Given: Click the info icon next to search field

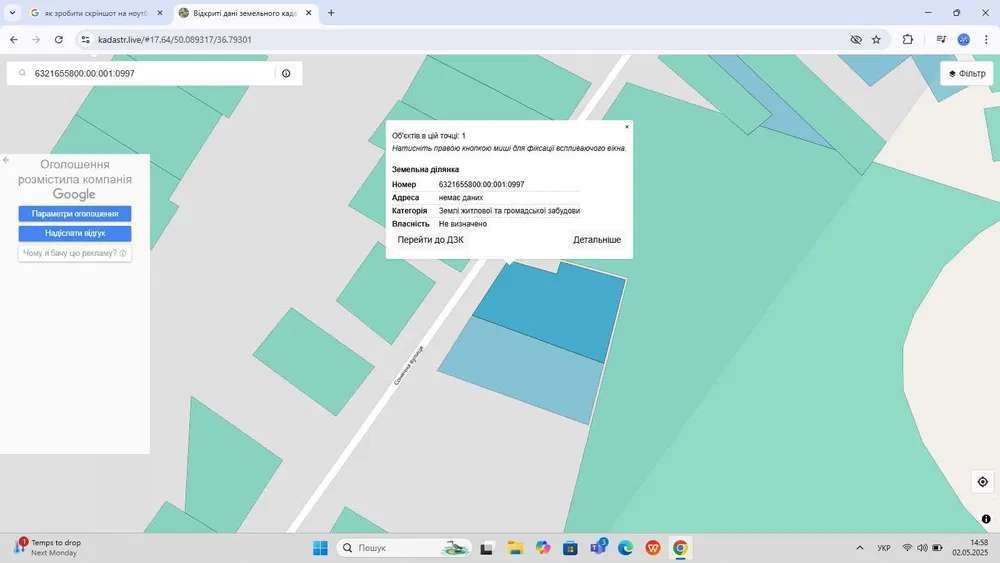Looking at the screenshot, I should coord(286,73).
